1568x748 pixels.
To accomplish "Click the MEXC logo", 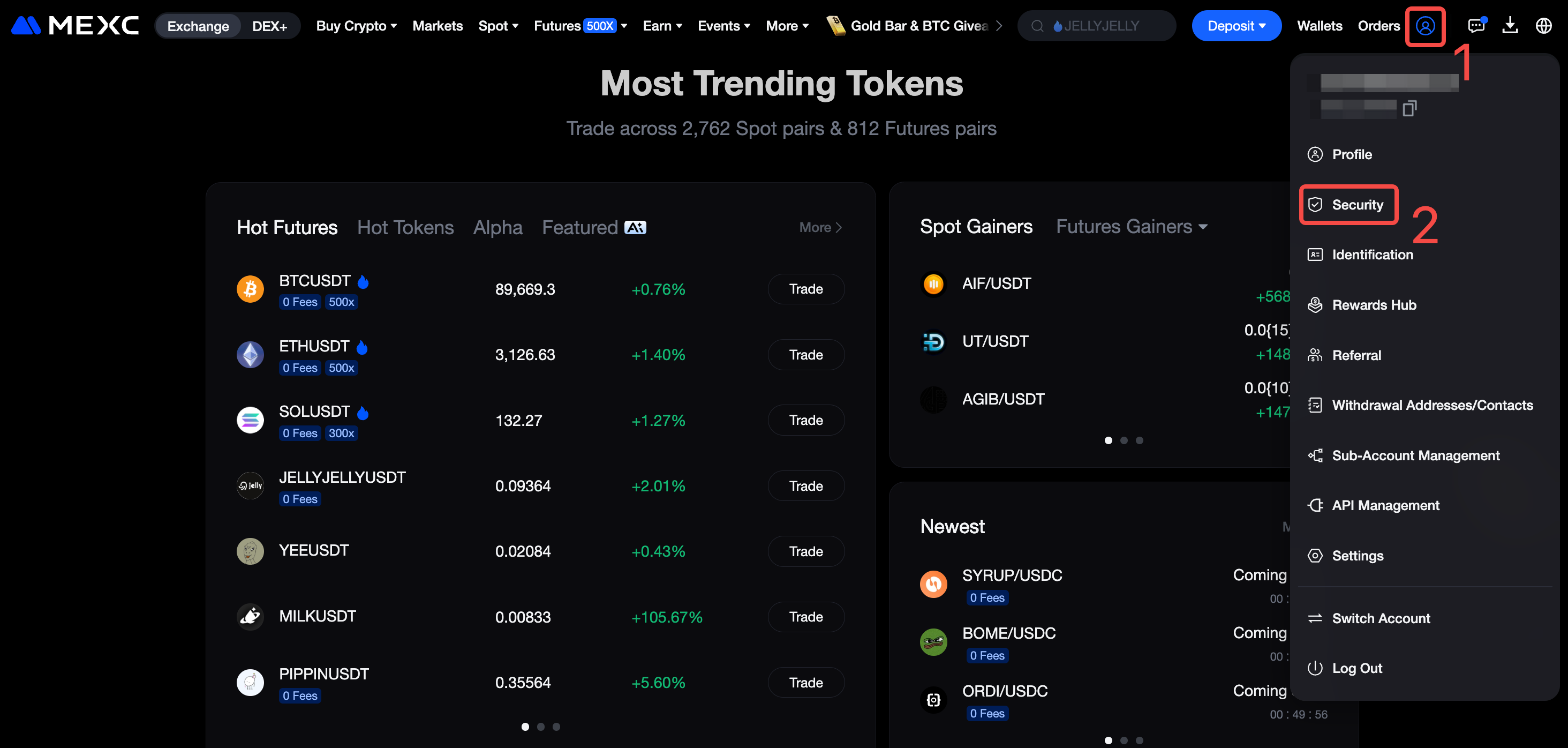I will (x=76, y=26).
